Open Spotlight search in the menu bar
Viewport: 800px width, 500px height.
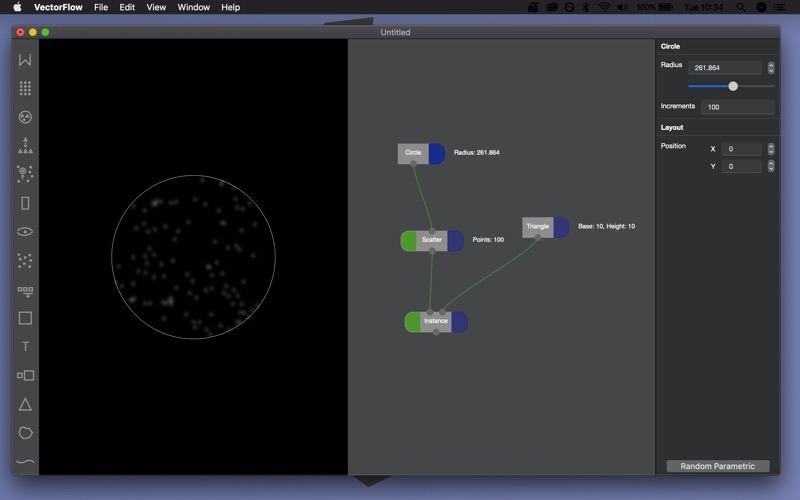(741, 7)
